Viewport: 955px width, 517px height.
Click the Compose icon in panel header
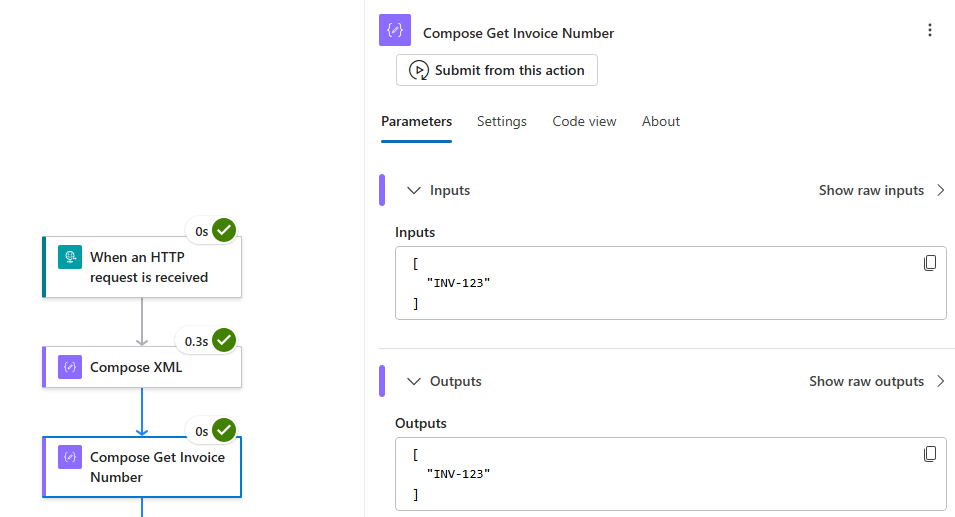pos(395,31)
